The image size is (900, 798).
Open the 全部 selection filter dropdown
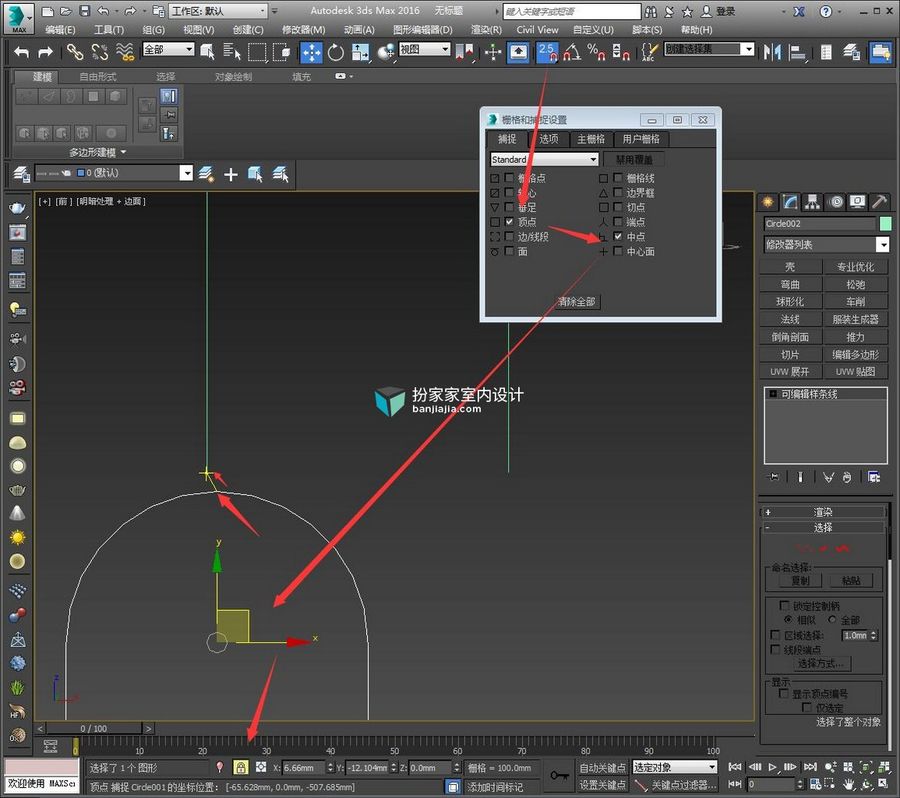(168, 49)
